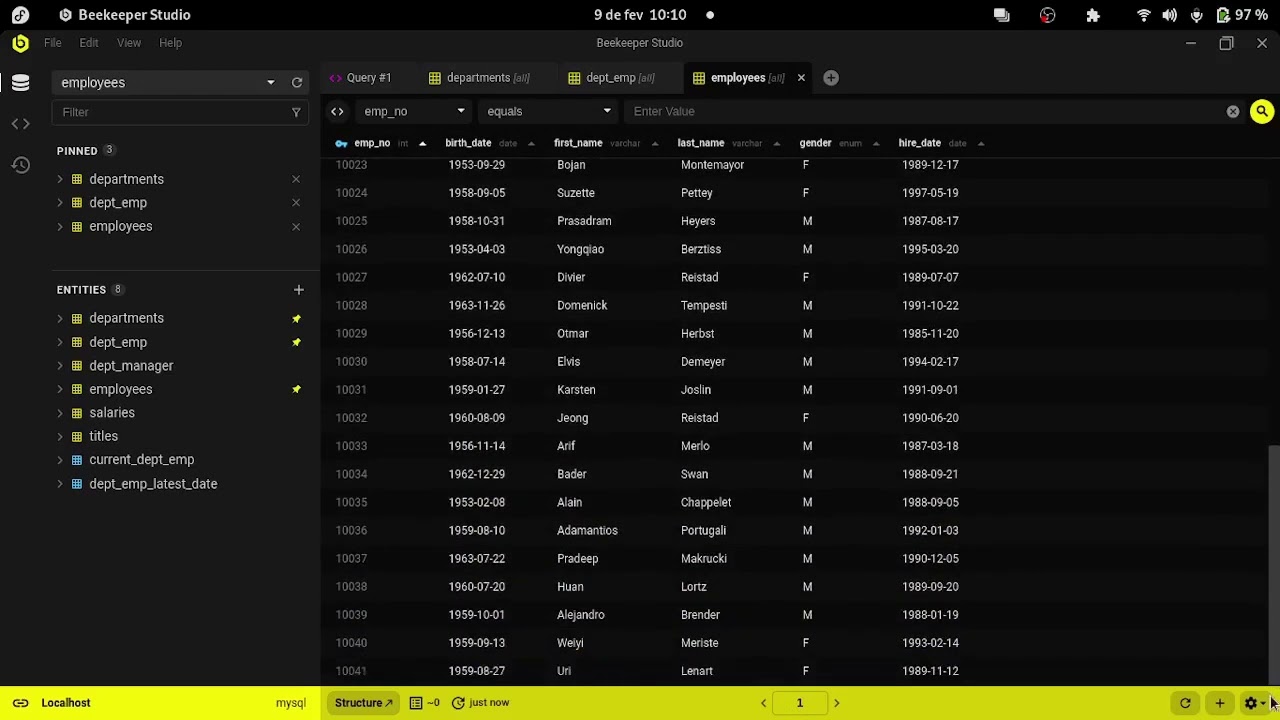Open the database tables sidebar icon
Image resolution: width=1280 pixels, height=720 pixels.
[20, 84]
